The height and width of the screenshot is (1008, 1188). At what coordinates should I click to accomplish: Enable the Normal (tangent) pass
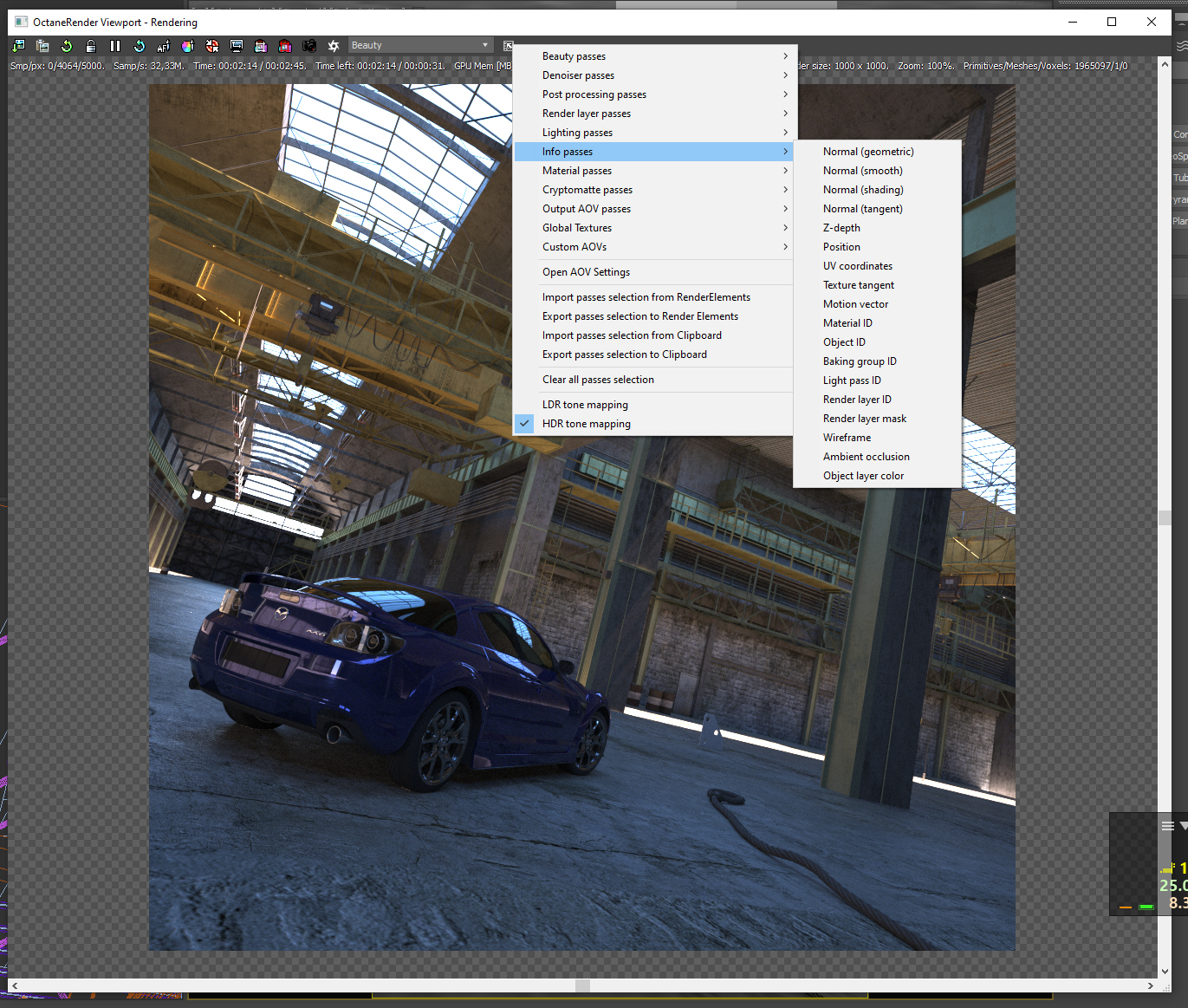pyautogui.click(x=878, y=209)
